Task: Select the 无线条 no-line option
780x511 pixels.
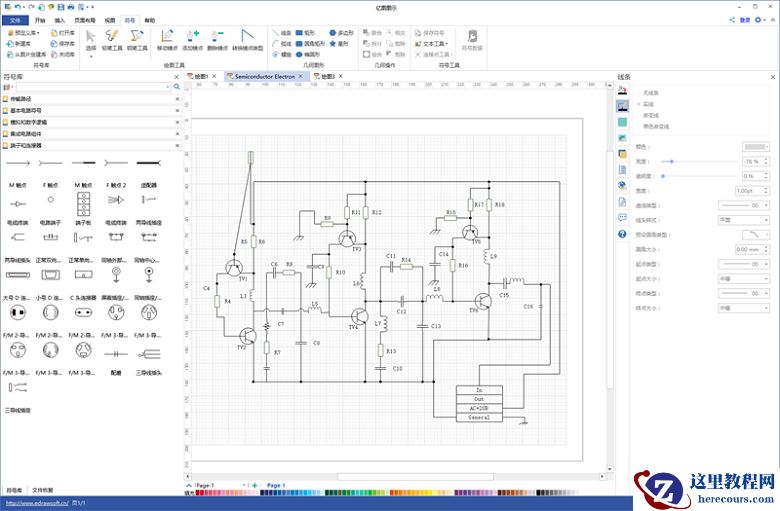Action: tap(652, 93)
